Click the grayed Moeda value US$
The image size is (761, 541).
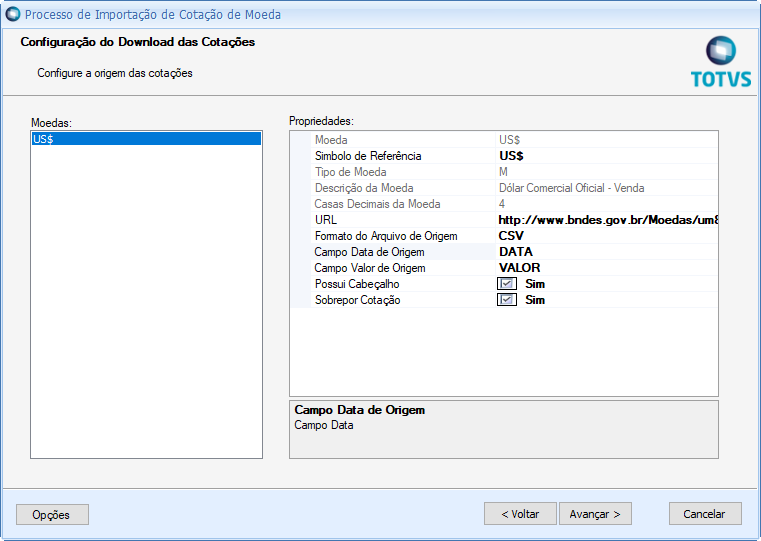[509, 140]
